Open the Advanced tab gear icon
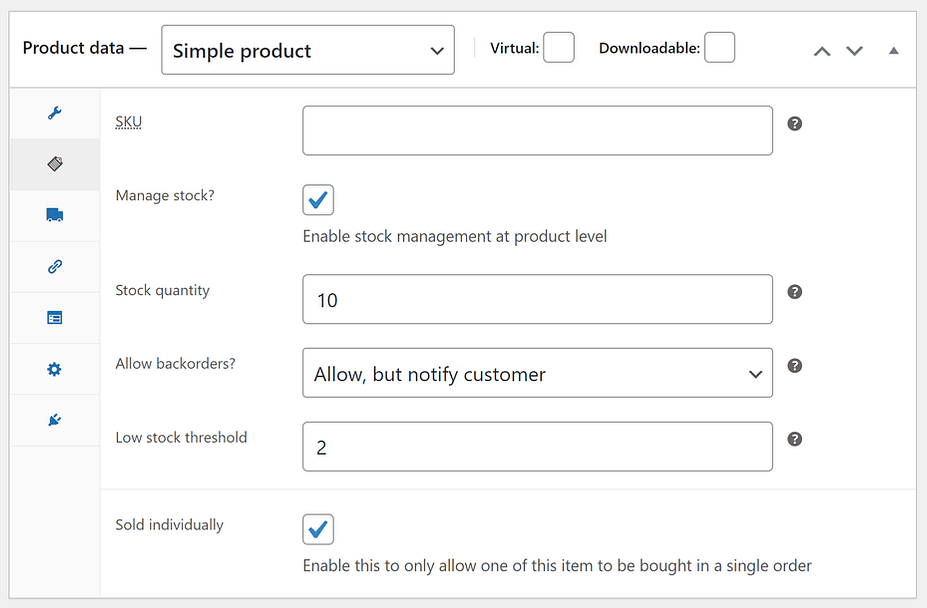927x608 pixels. click(x=54, y=370)
